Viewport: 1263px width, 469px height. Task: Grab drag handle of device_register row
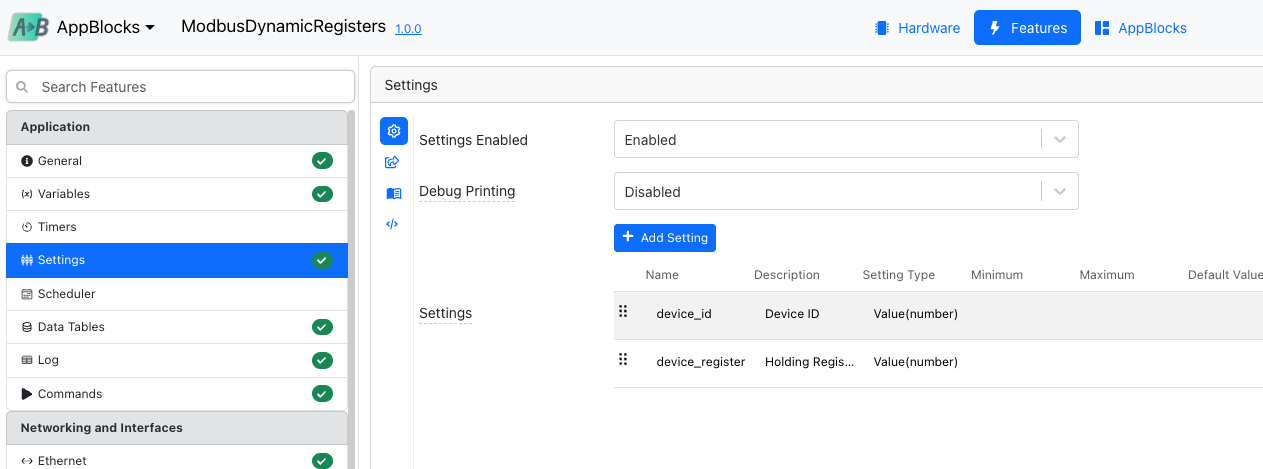coord(623,360)
